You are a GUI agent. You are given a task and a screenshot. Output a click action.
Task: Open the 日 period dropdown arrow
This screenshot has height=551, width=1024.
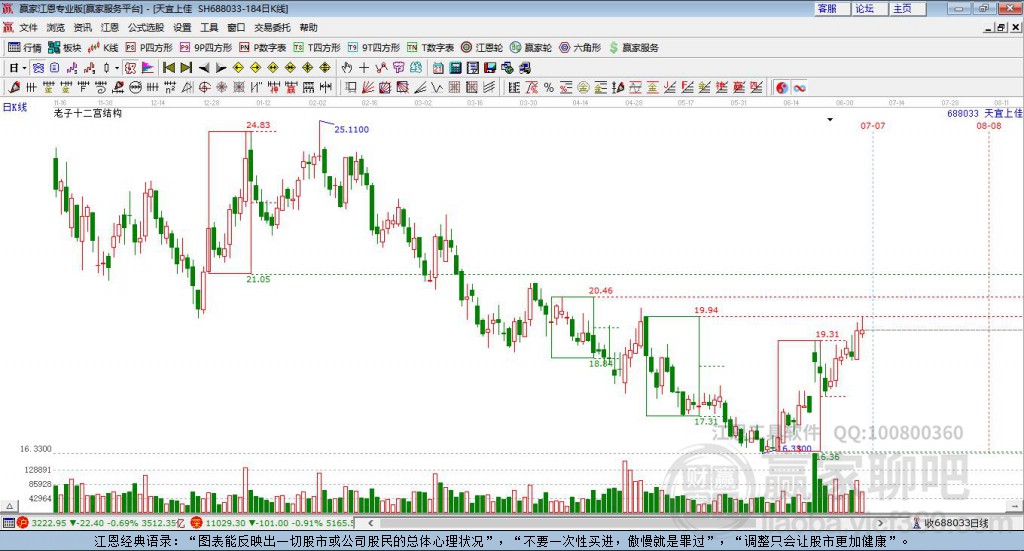click(x=24, y=68)
